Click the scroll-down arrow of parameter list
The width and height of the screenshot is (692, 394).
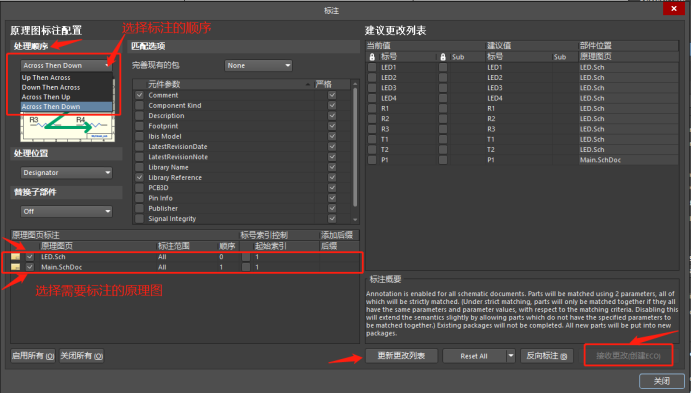tap(355, 219)
